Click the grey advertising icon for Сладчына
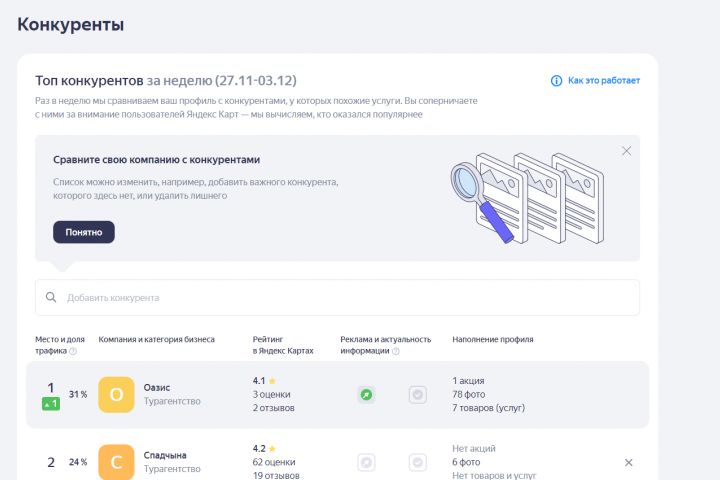 367,463
